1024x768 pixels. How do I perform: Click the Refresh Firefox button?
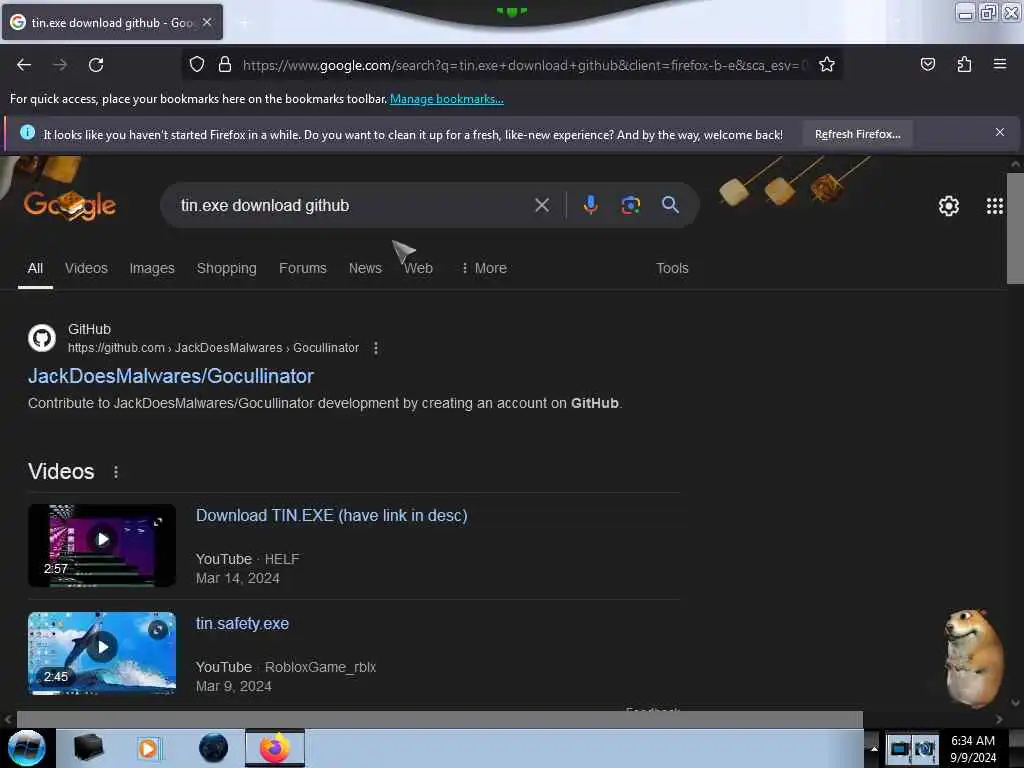(857, 134)
